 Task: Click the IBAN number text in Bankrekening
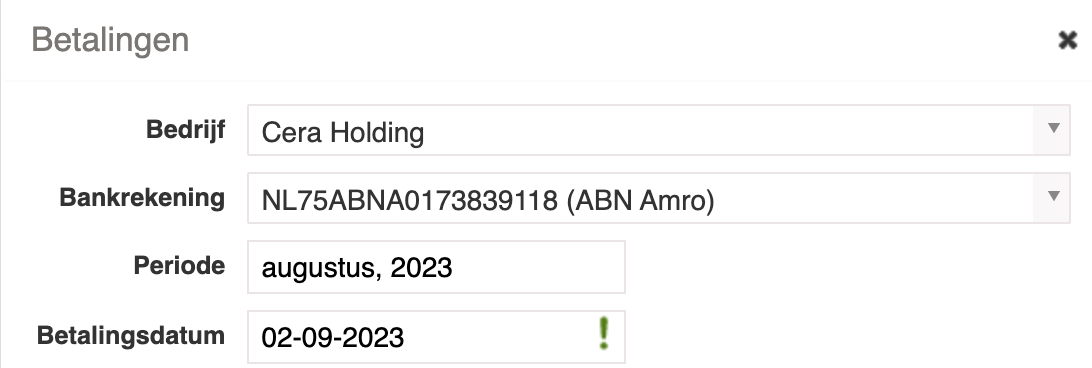(x=410, y=201)
